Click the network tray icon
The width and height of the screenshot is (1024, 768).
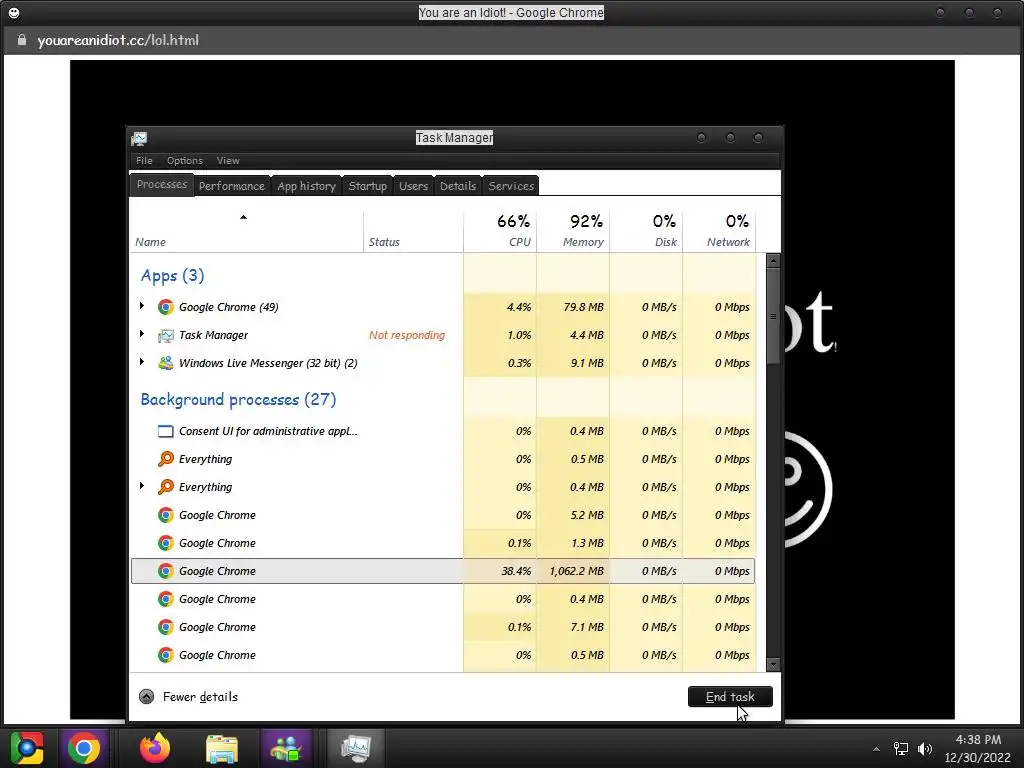tap(901, 749)
